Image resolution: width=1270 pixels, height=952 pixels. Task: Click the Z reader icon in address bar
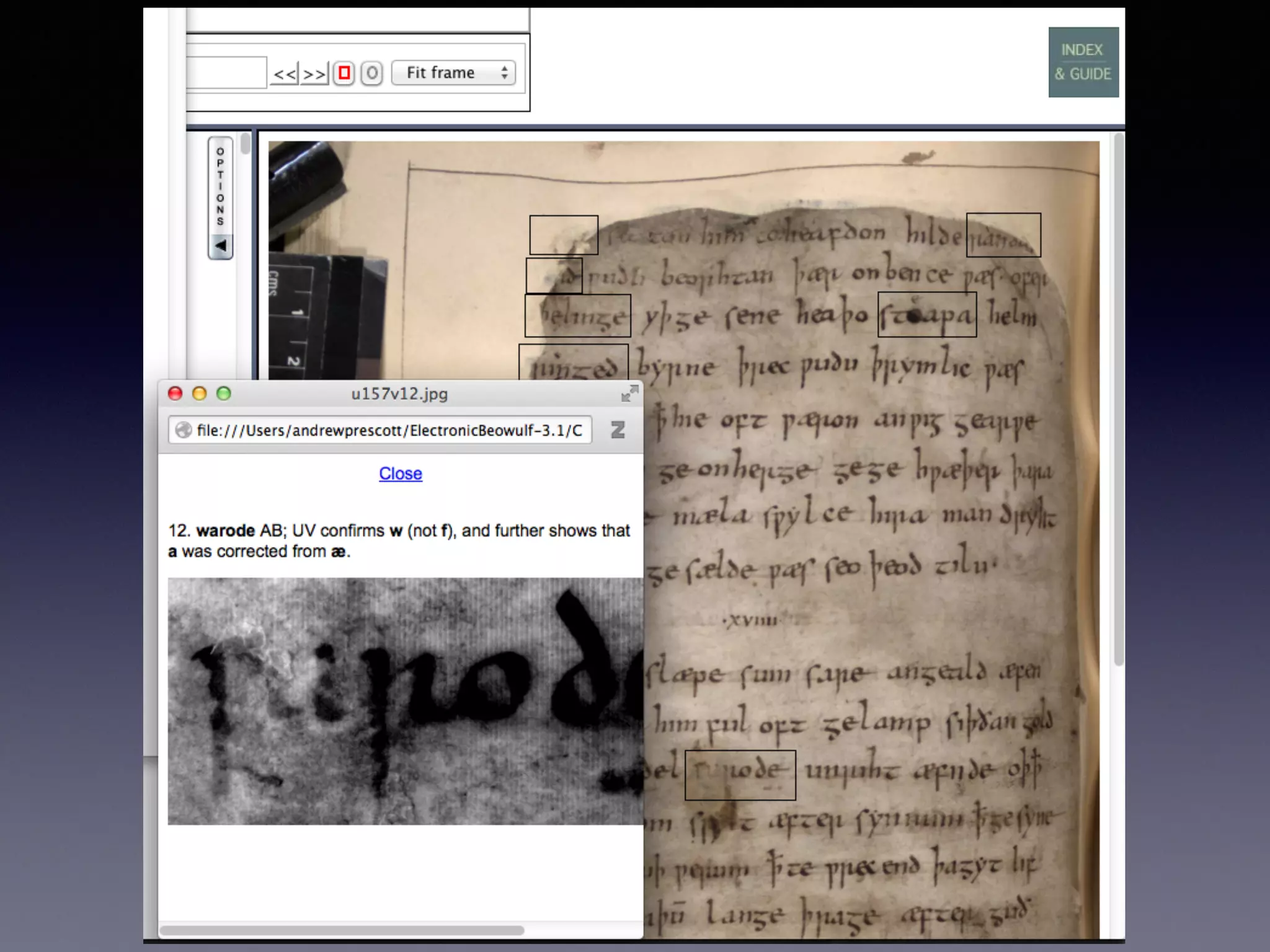click(618, 430)
